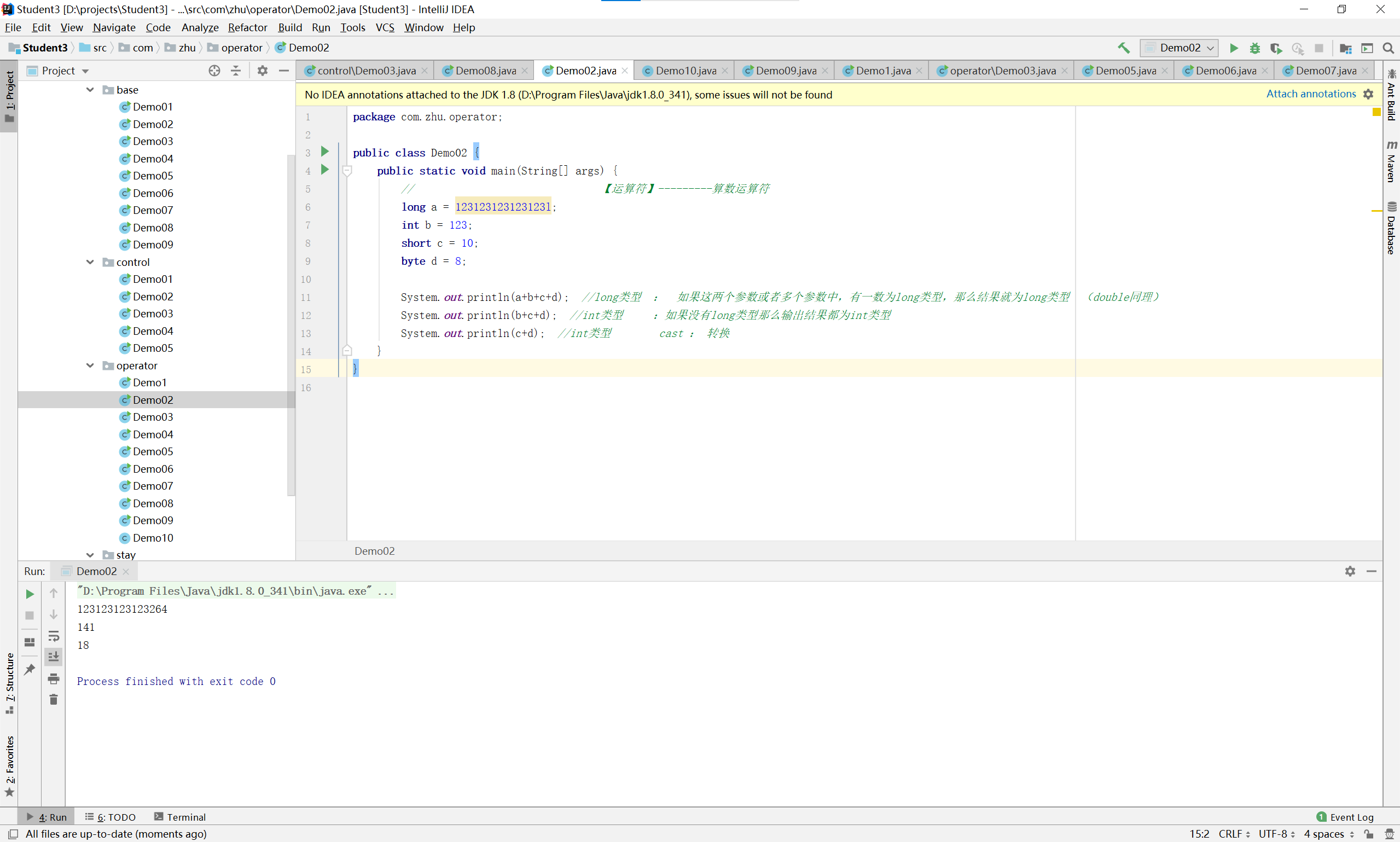Click yellow warning marker in editor stripe
The height and width of the screenshot is (842, 1400).
1376,211
